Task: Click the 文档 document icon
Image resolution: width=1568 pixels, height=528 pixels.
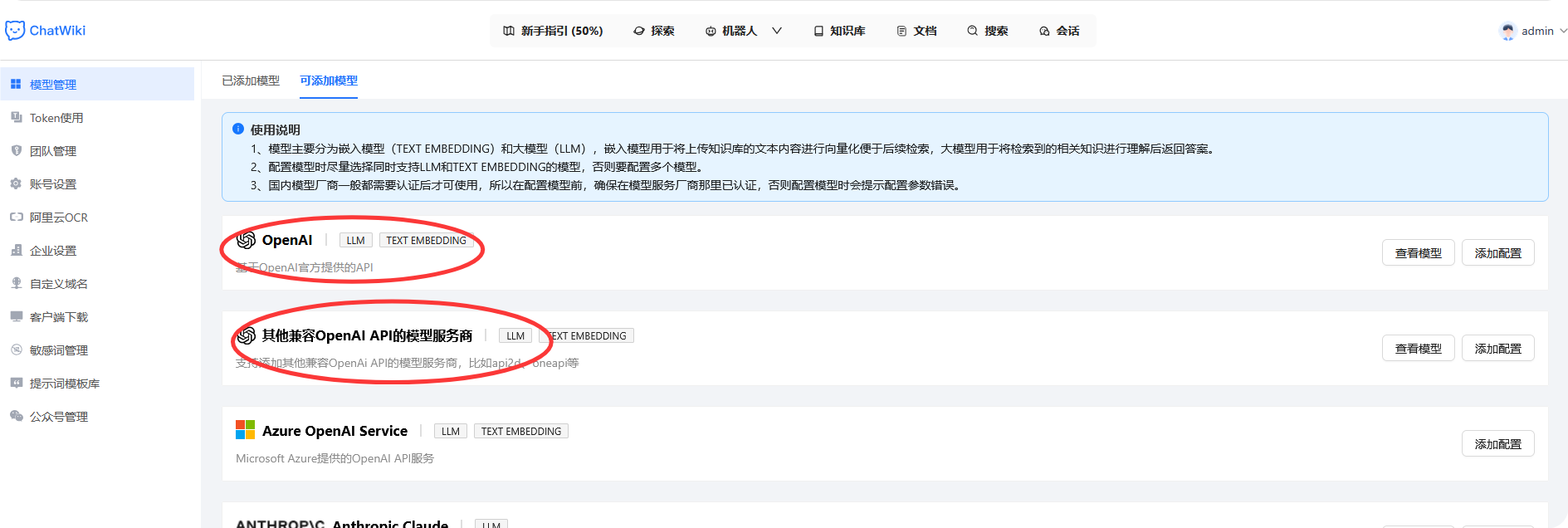Action: pyautogui.click(x=901, y=31)
